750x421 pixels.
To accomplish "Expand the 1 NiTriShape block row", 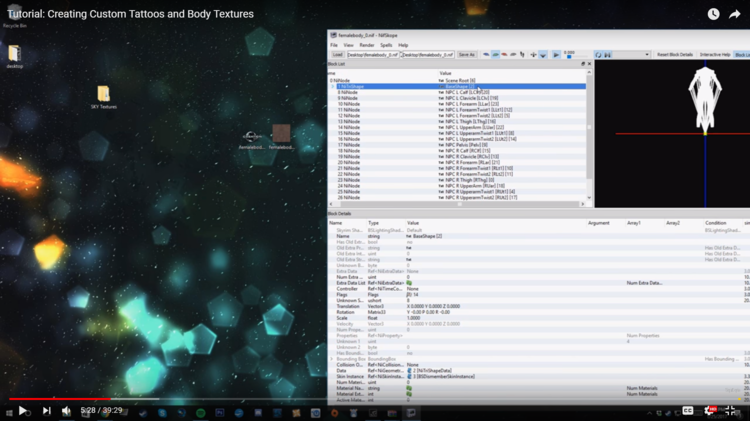I will pyautogui.click(x=333, y=87).
